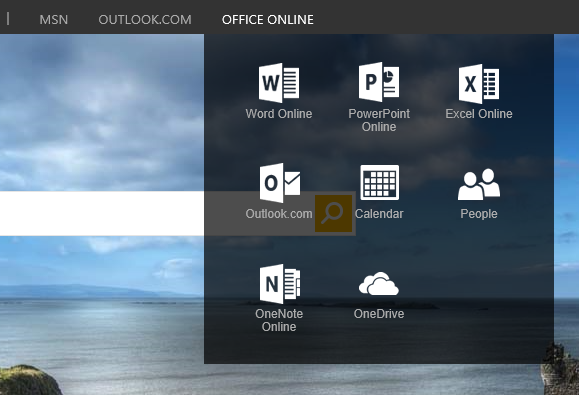
Task: Click the OneDrive cloud icon
Action: coord(379,284)
